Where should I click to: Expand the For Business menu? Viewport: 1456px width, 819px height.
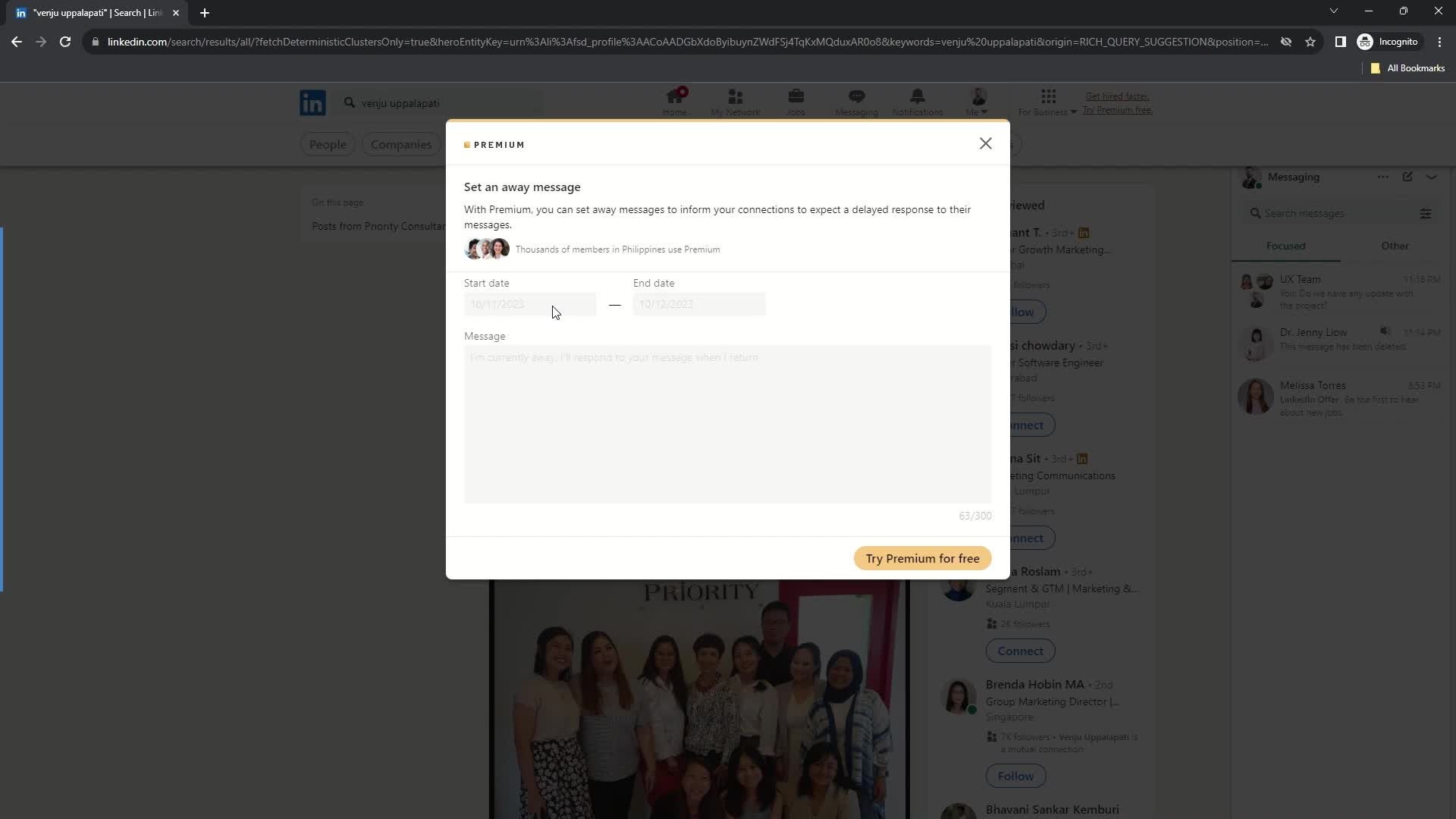coord(1047,102)
